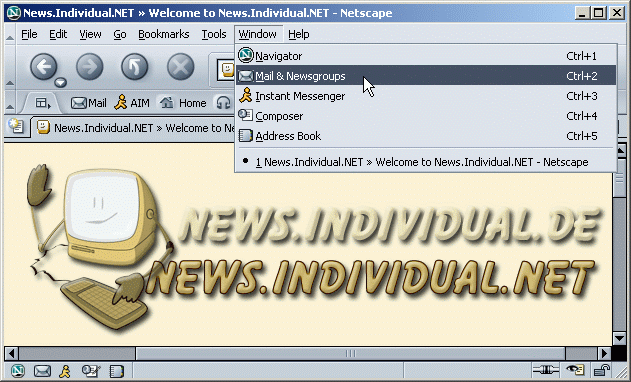Click the NEWS.INDIVIDUAL.NET logo text
Image resolution: width=631 pixels, height=382 pixels.
(x=371, y=278)
